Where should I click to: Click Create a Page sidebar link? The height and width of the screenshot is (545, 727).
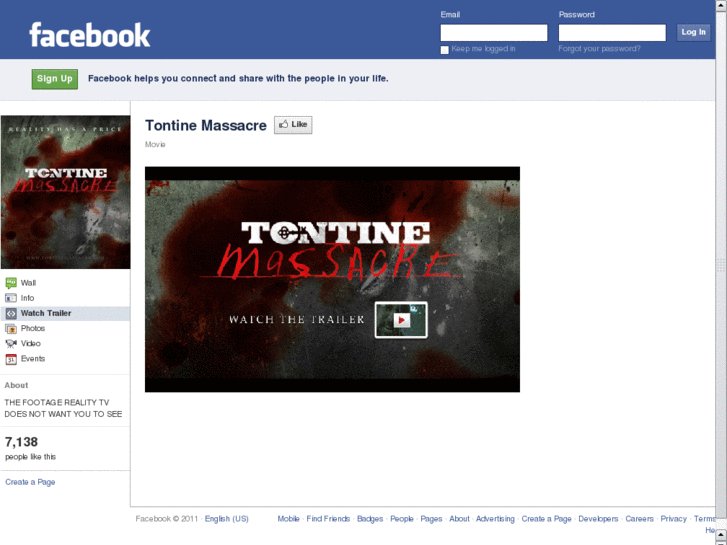pyautogui.click(x=30, y=482)
